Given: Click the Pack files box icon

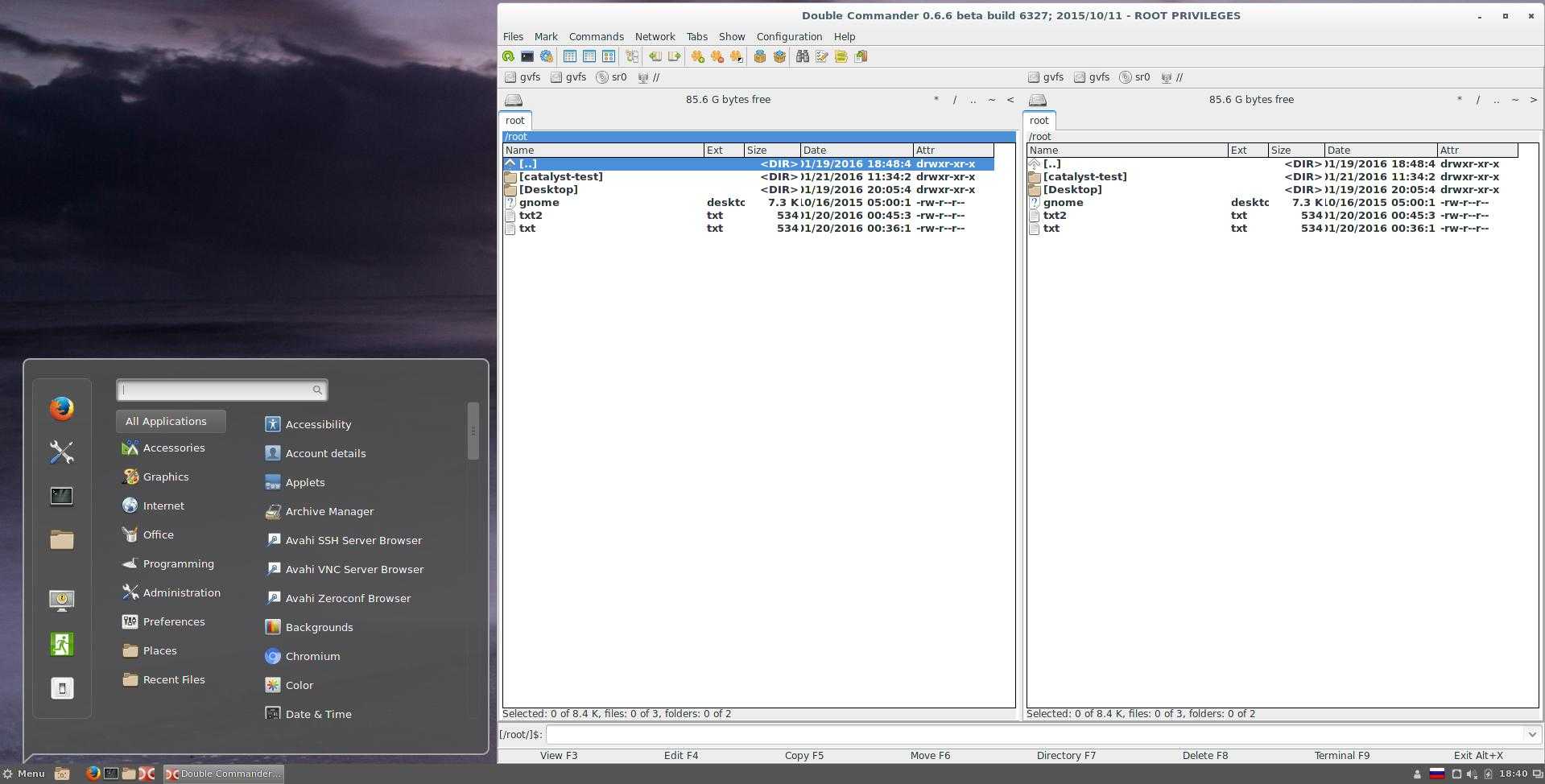Looking at the screenshot, I should [759, 56].
